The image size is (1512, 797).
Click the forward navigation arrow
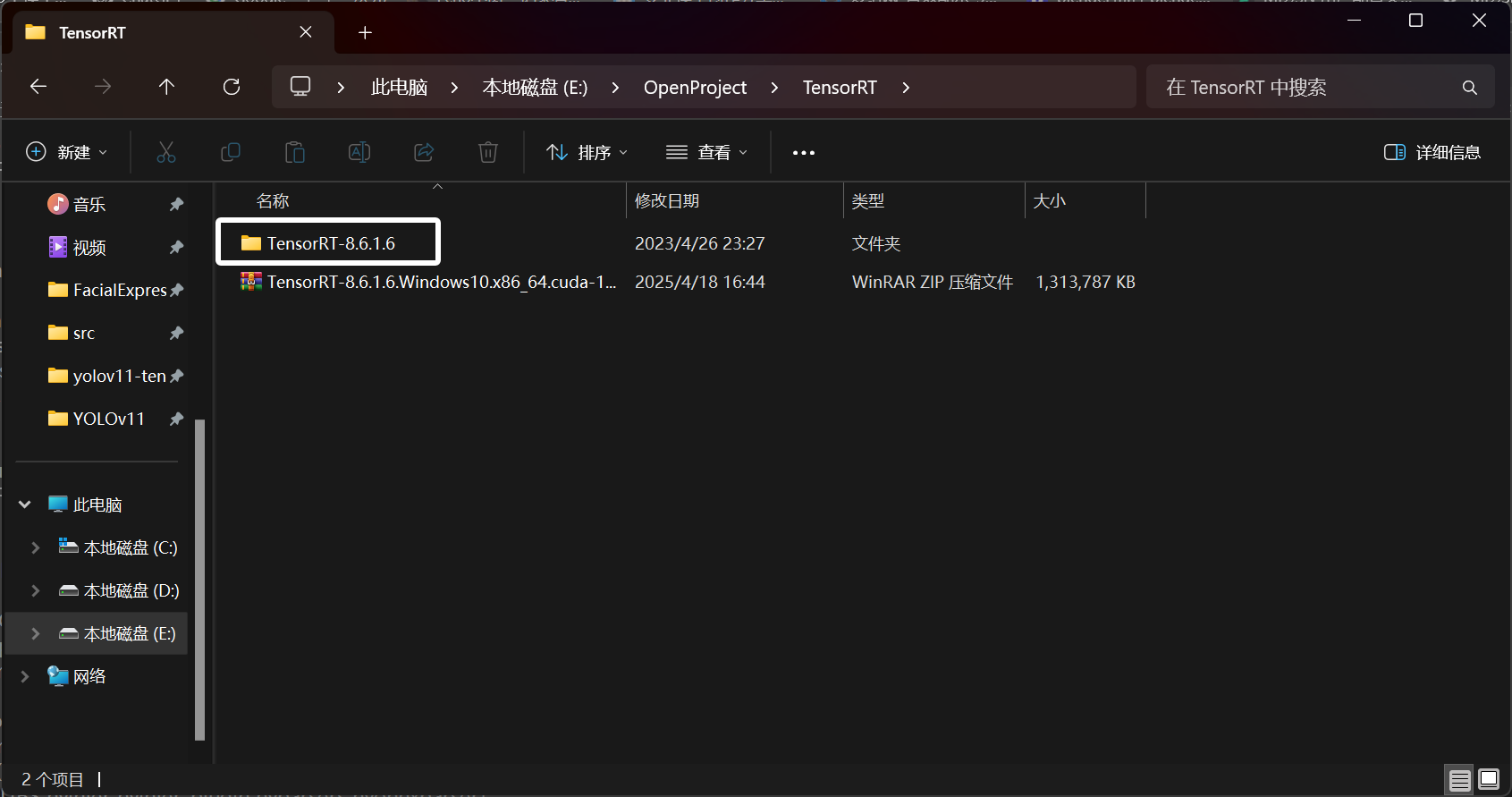pyautogui.click(x=103, y=87)
